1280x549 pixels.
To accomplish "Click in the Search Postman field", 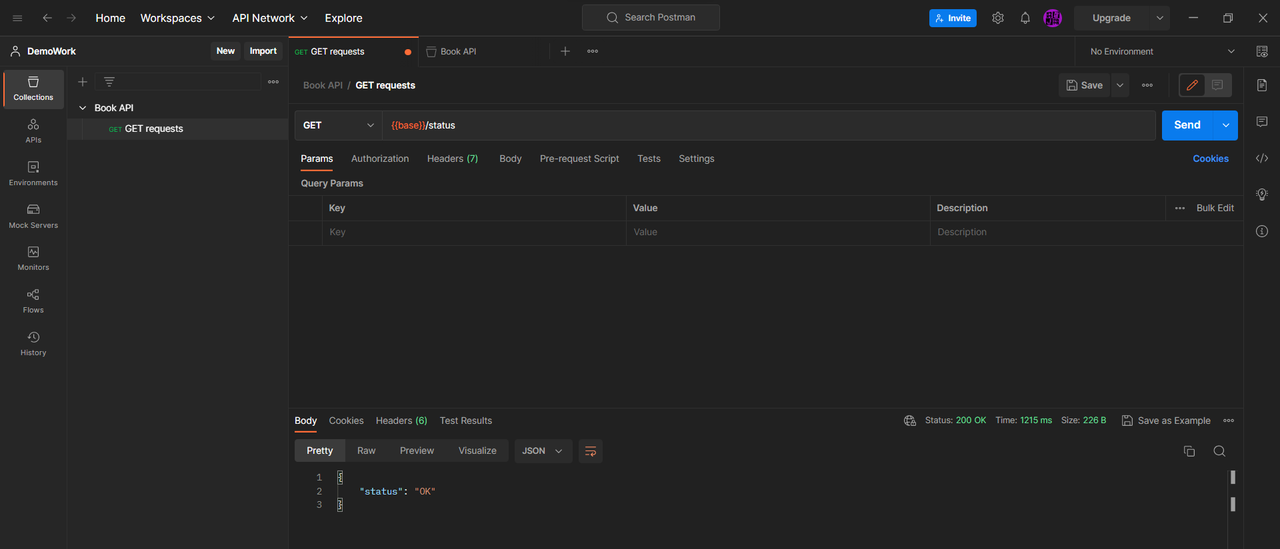I will coord(651,18).
